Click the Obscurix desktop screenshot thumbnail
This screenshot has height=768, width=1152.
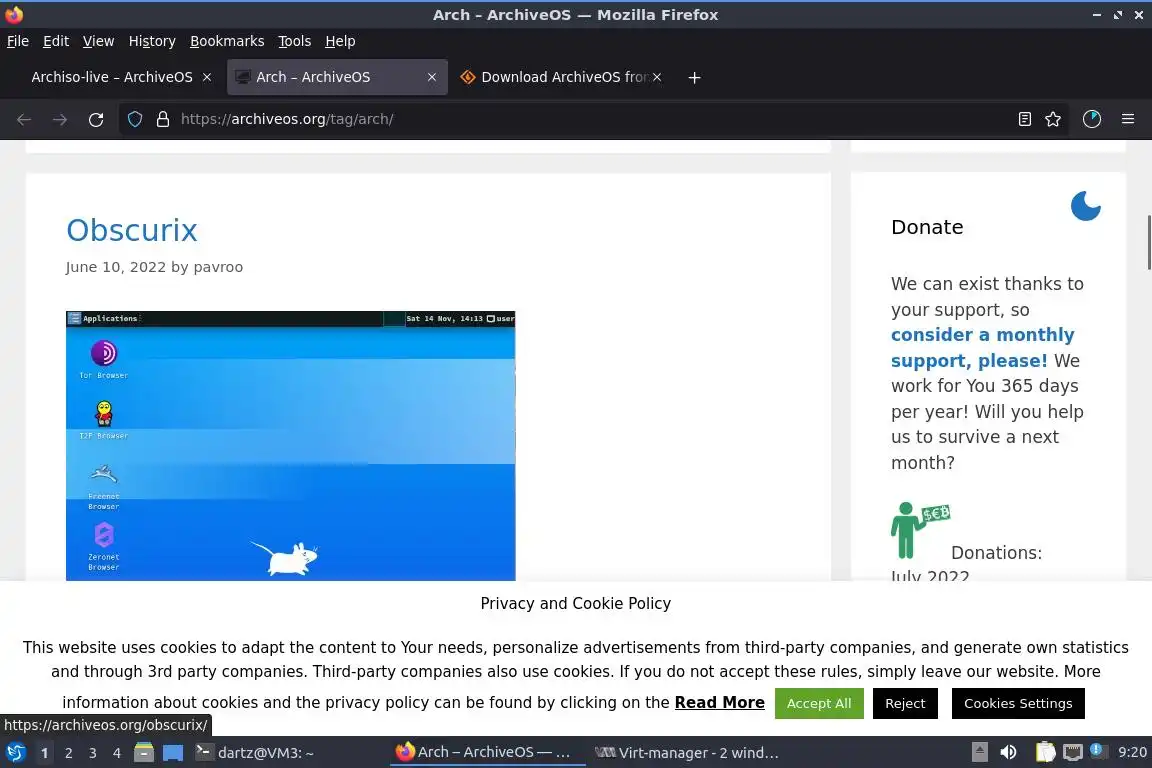click(290, 445)
